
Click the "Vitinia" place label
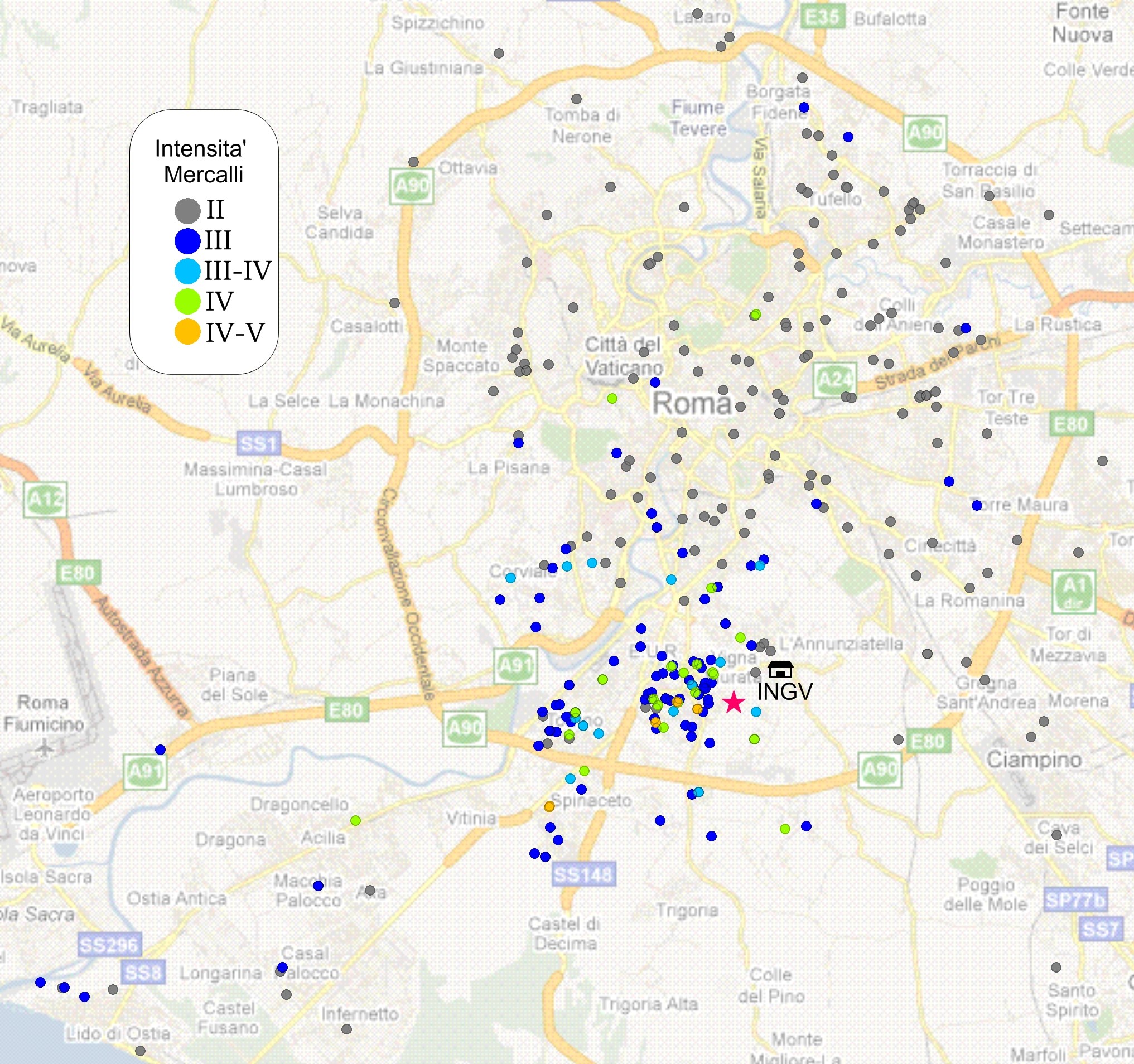point(471,818)
